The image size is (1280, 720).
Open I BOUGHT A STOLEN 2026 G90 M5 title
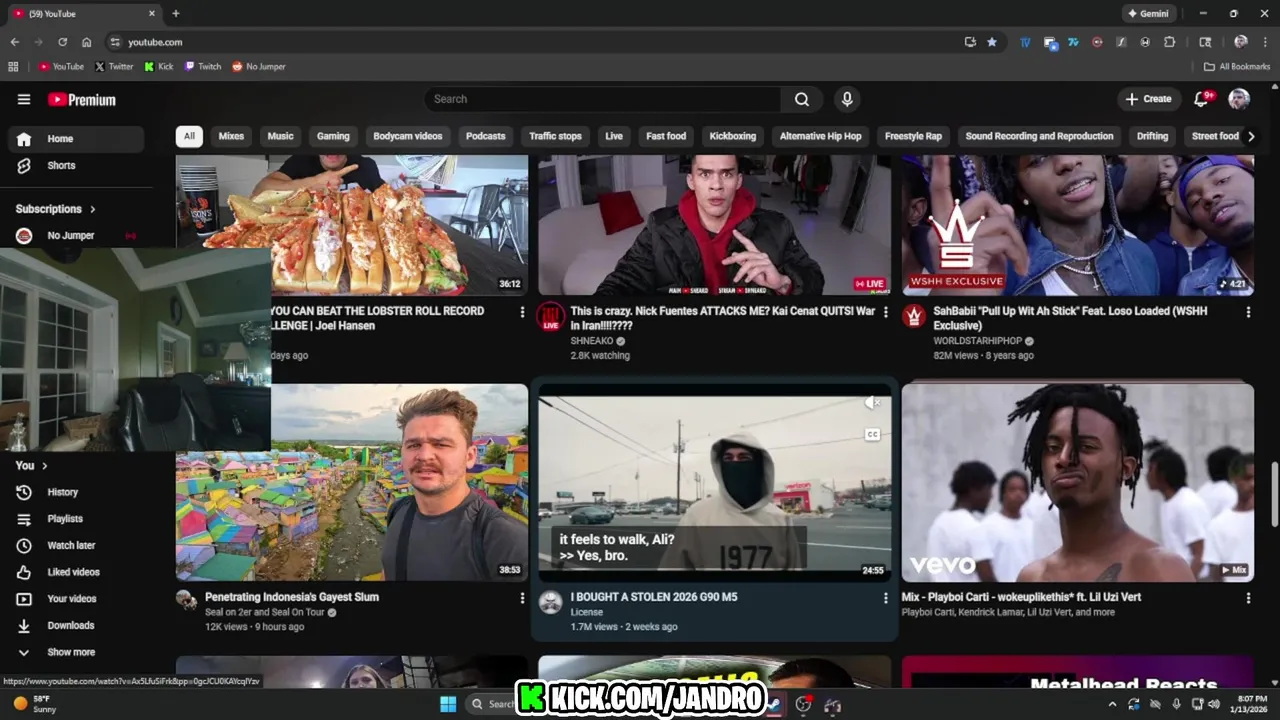coord(654,597)
